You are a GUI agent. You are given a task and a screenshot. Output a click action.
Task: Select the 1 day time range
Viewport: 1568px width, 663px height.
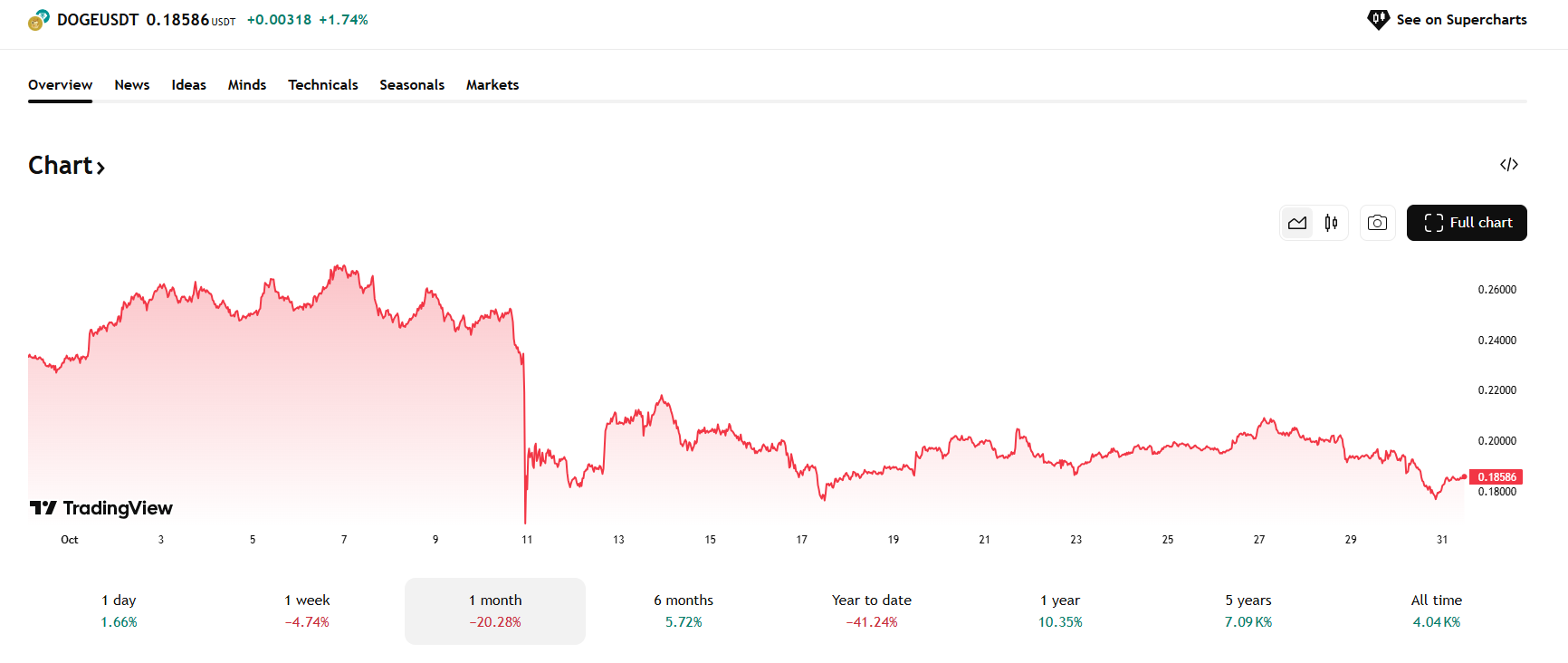119,611
